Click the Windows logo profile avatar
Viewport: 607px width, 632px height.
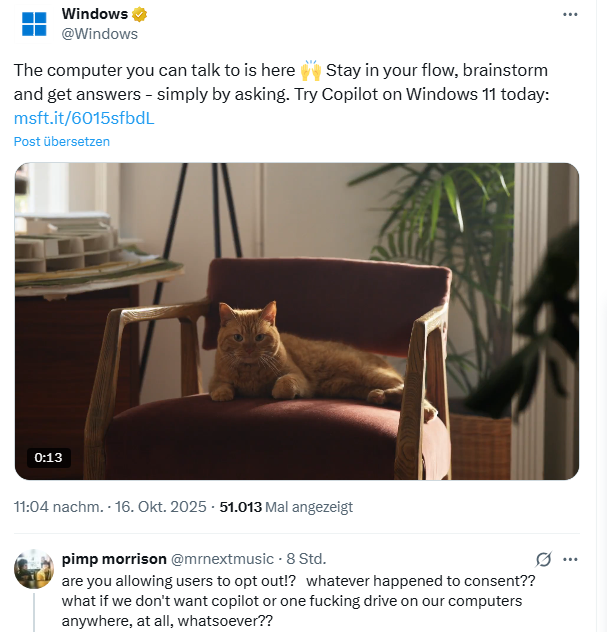[x=33, y=24]
